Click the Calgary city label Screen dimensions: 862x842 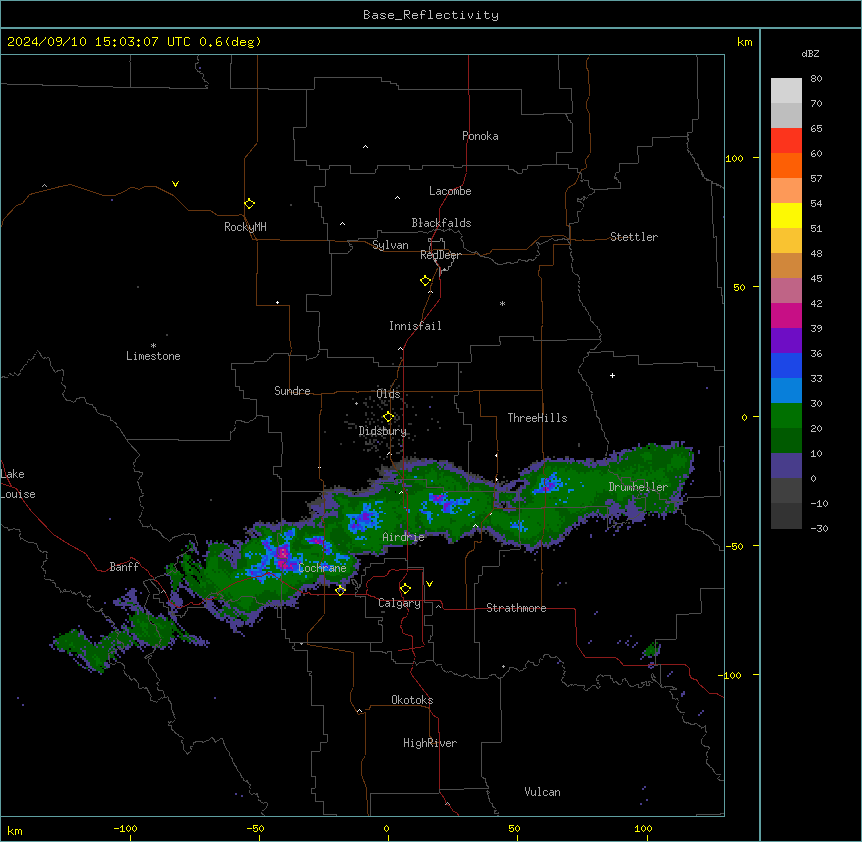pyautogui.click(x=399, y=603)
